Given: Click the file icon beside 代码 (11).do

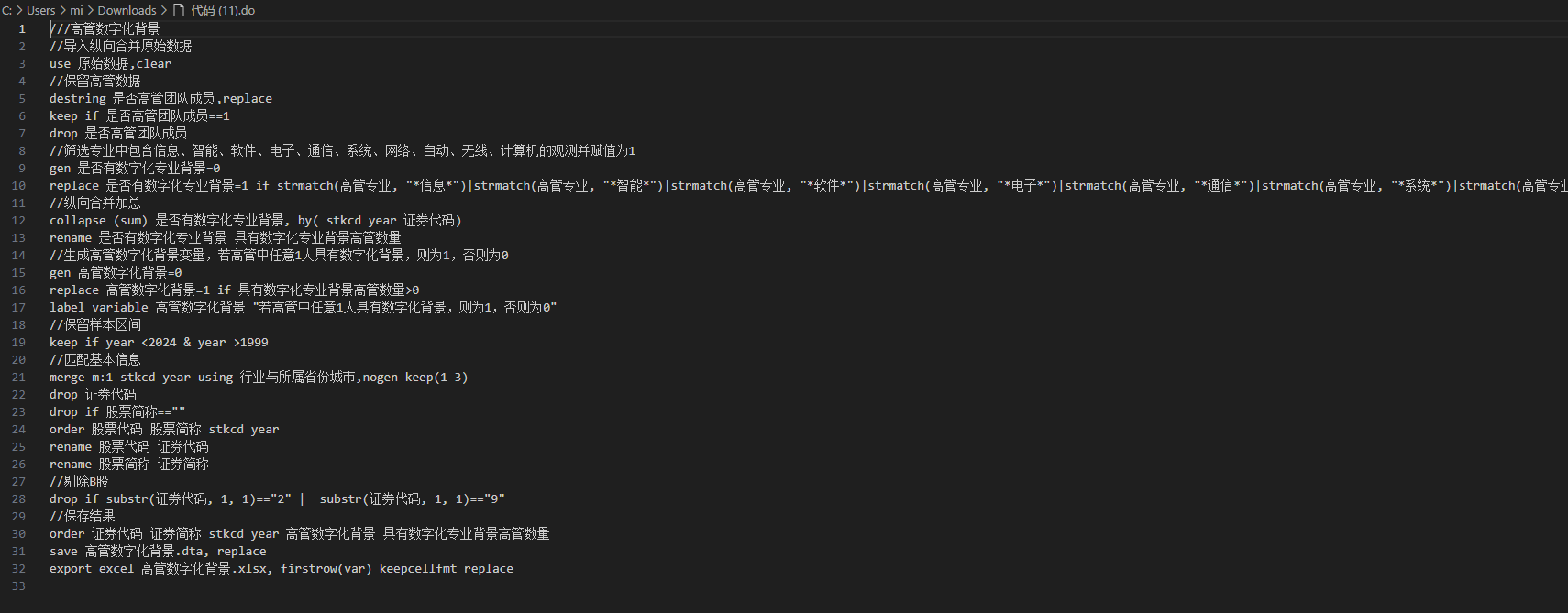Looking at the screenshot, I should coord(179,10).
